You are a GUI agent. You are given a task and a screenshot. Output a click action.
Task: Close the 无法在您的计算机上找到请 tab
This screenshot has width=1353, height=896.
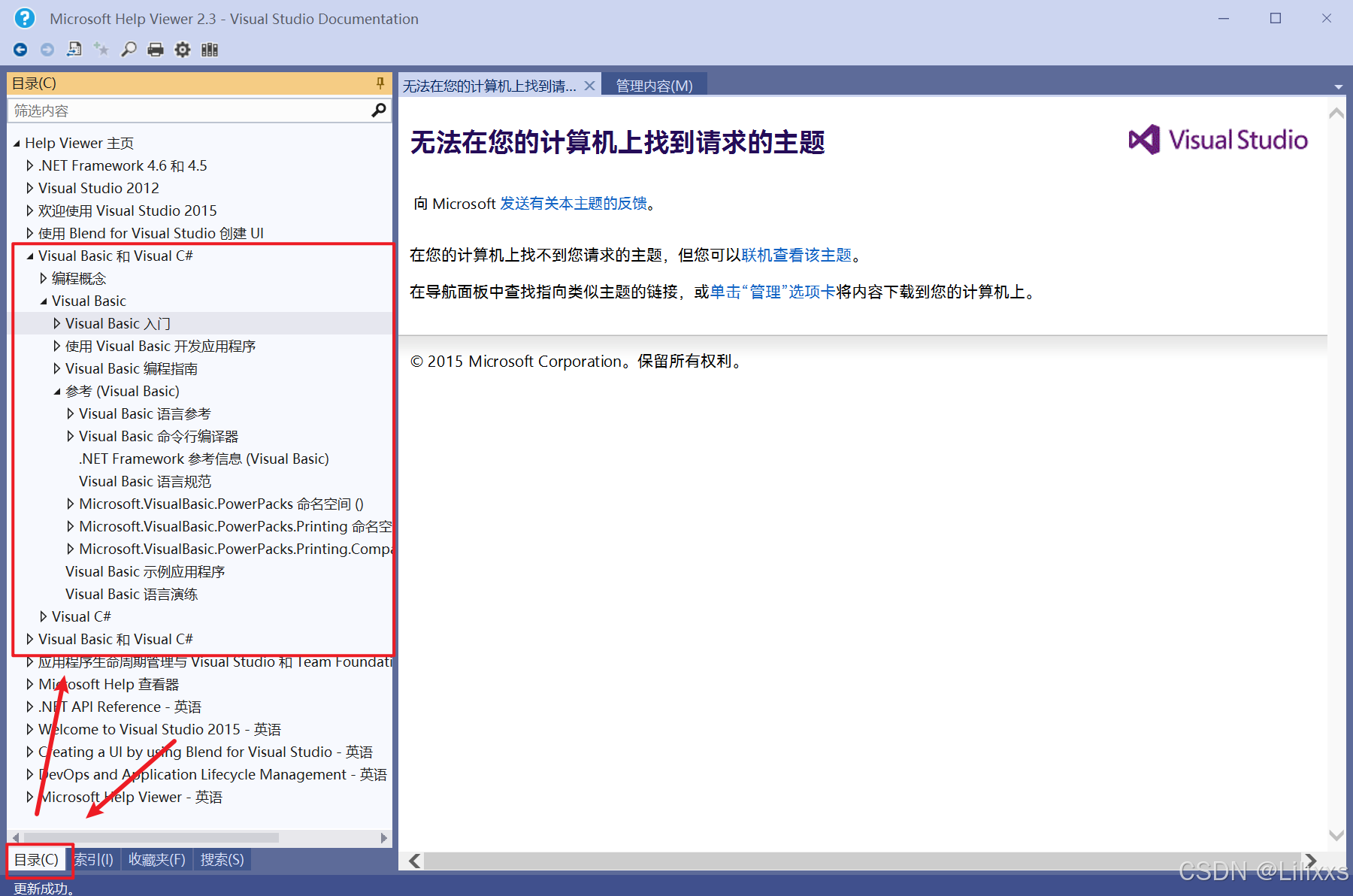(x=590, y=86)
